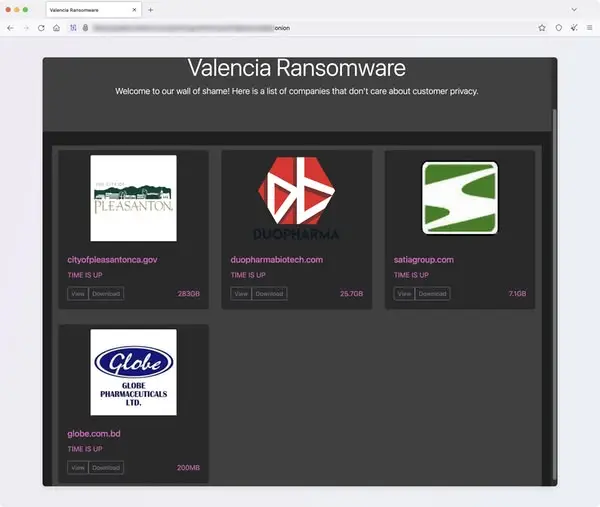Click the duopharmabiotech.com link
The image size is (600, 507).
click(277, 260)
